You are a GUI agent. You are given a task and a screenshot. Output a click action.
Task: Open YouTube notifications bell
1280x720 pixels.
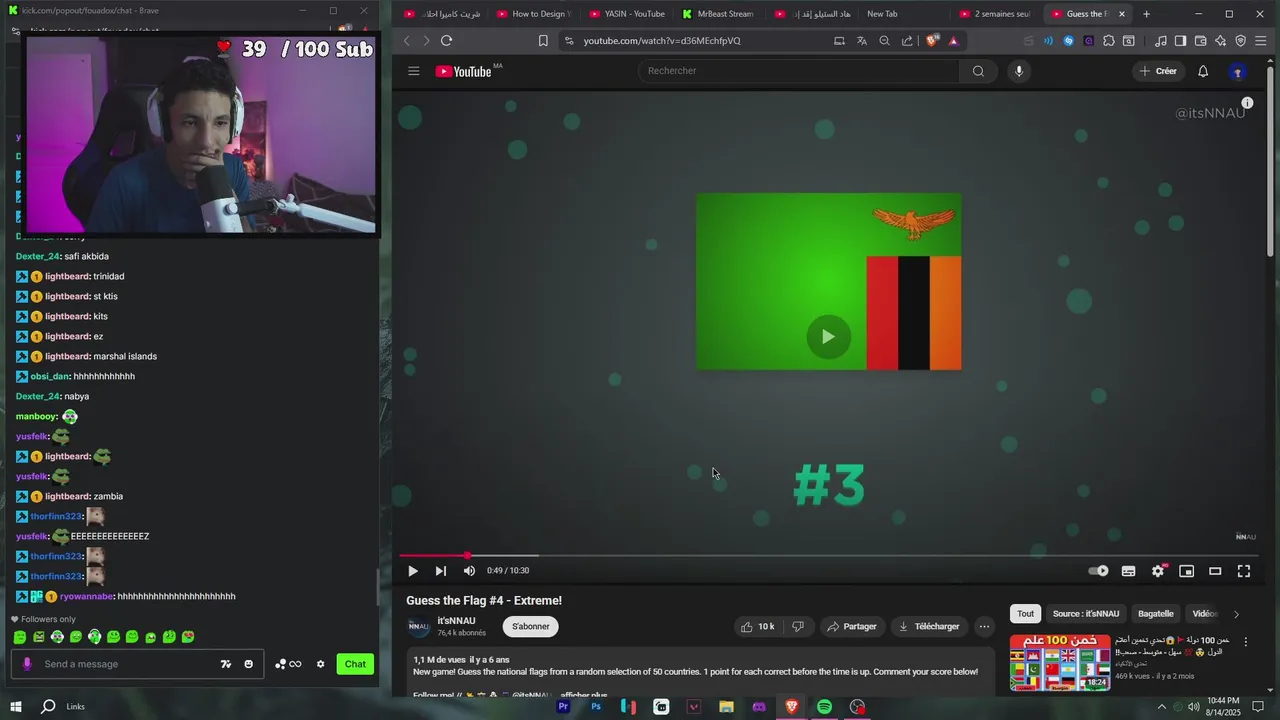[1203, 71]
